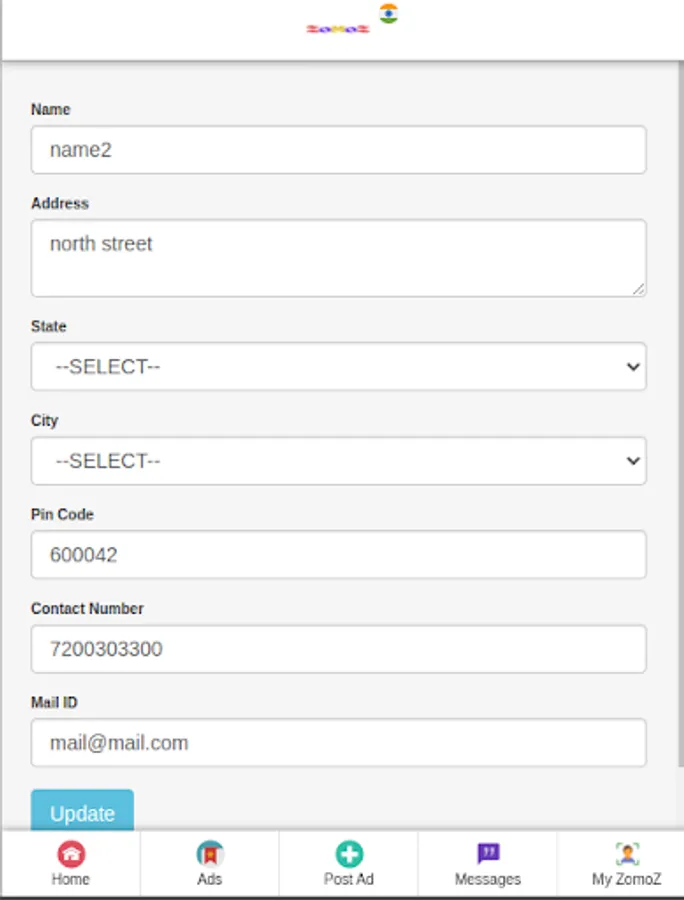Switch to the Messages tab label
684x900 pixels.
[x=488, y=879]
